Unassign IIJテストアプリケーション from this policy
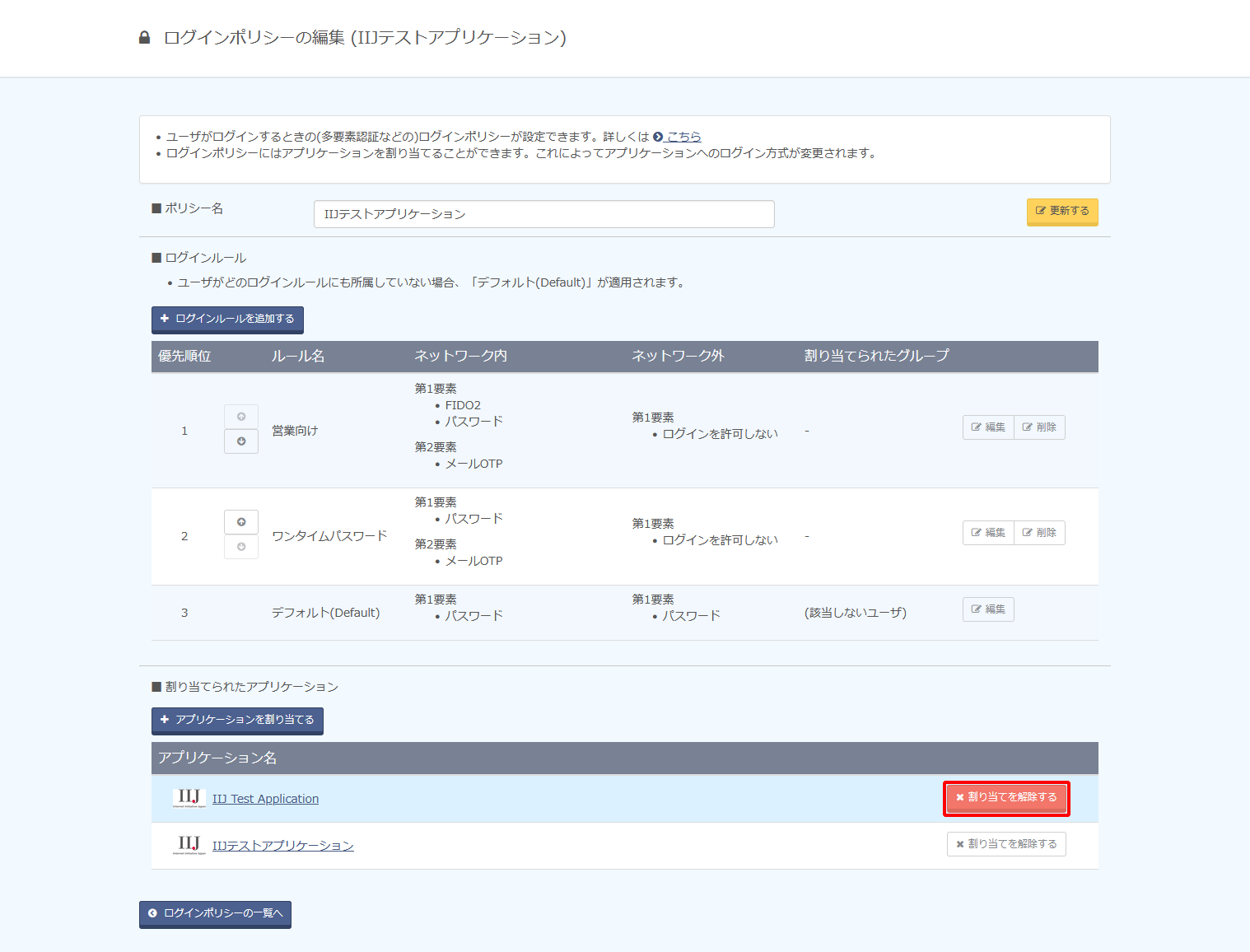Viewport: 1250px width, 952px height. tap(1006, 844)
